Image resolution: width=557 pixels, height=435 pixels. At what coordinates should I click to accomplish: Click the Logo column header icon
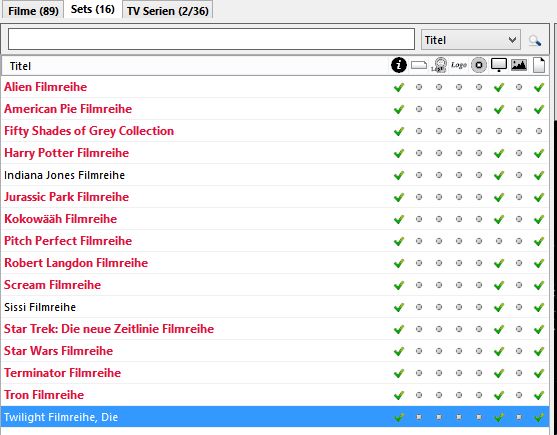pos(459,65)
